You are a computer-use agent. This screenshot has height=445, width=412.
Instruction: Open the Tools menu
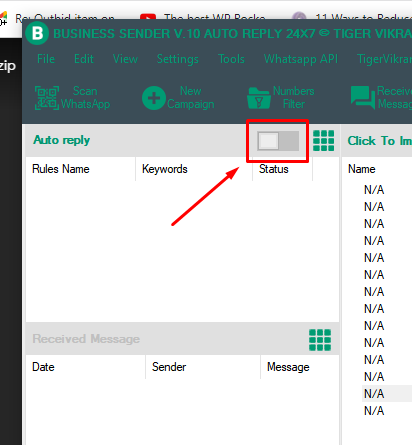point(231,59)
